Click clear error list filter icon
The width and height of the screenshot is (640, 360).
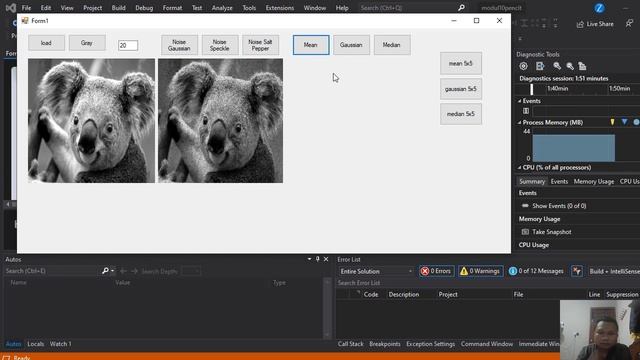click(x=577, y=271)
